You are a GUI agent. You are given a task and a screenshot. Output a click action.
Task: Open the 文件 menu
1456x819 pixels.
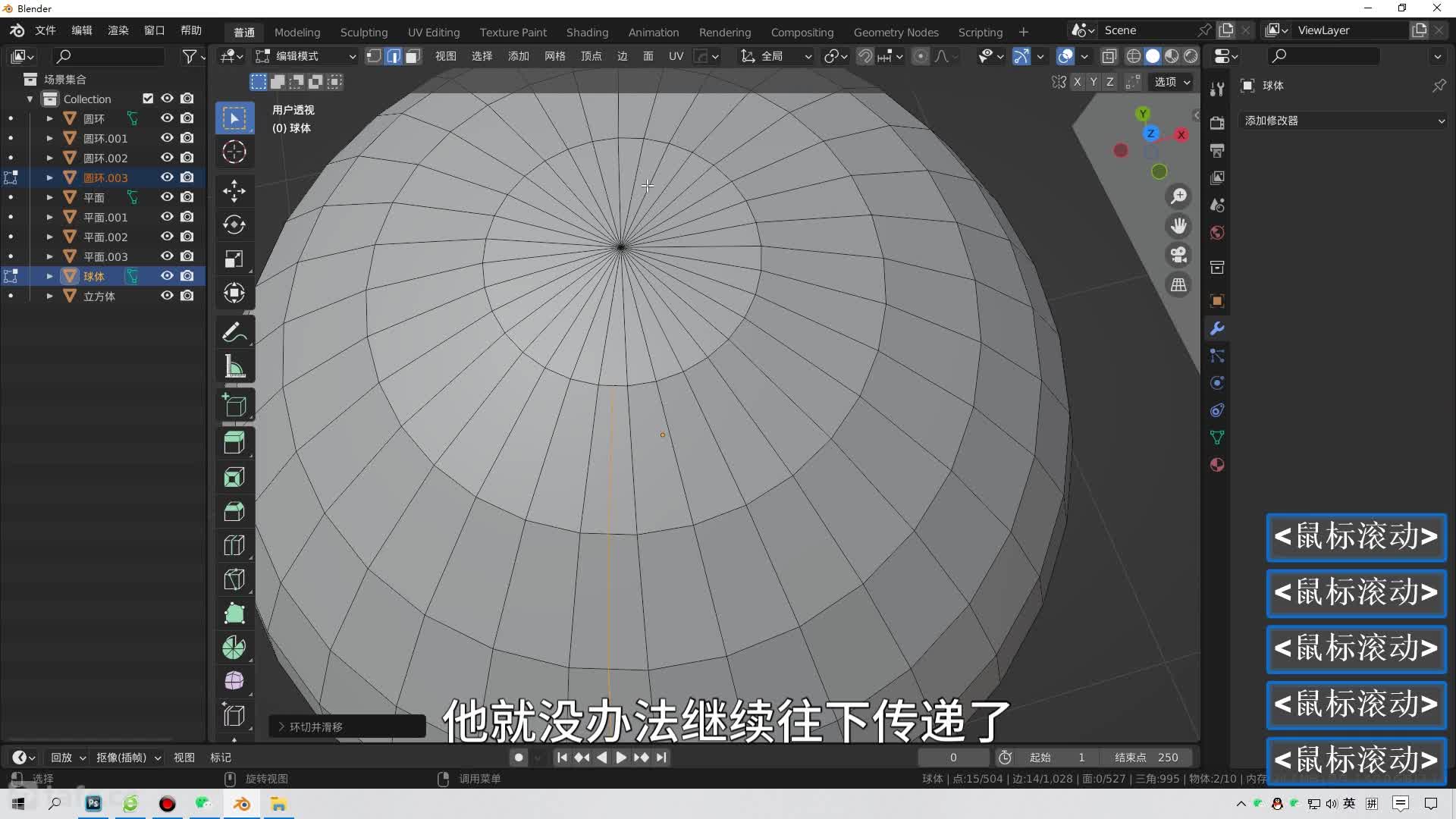[x=45, y=31]
